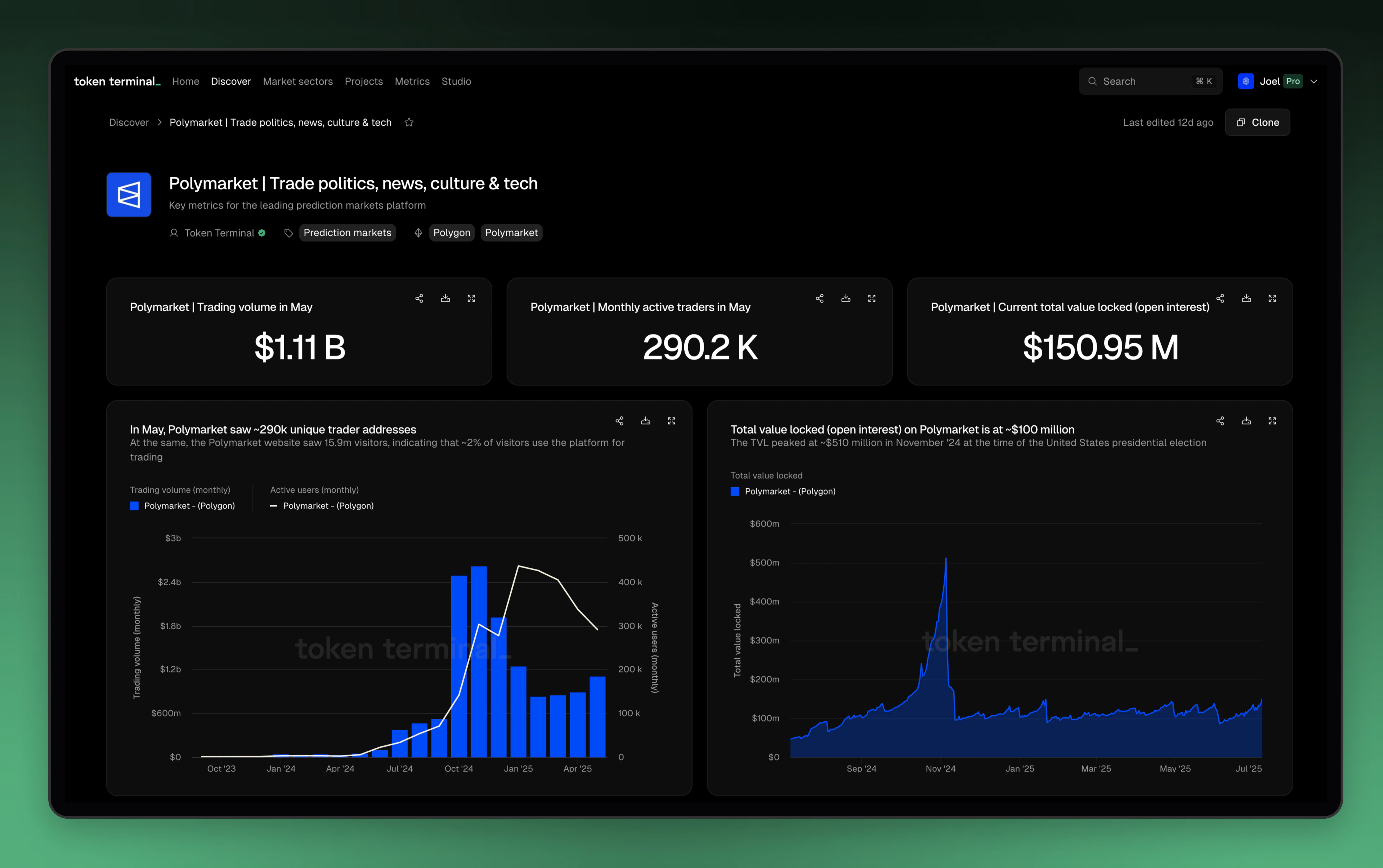The width and height of the screenshot is (1383, 868).
Task: Click the "Last edited 12d ago" text
Action: point(1168,122)
